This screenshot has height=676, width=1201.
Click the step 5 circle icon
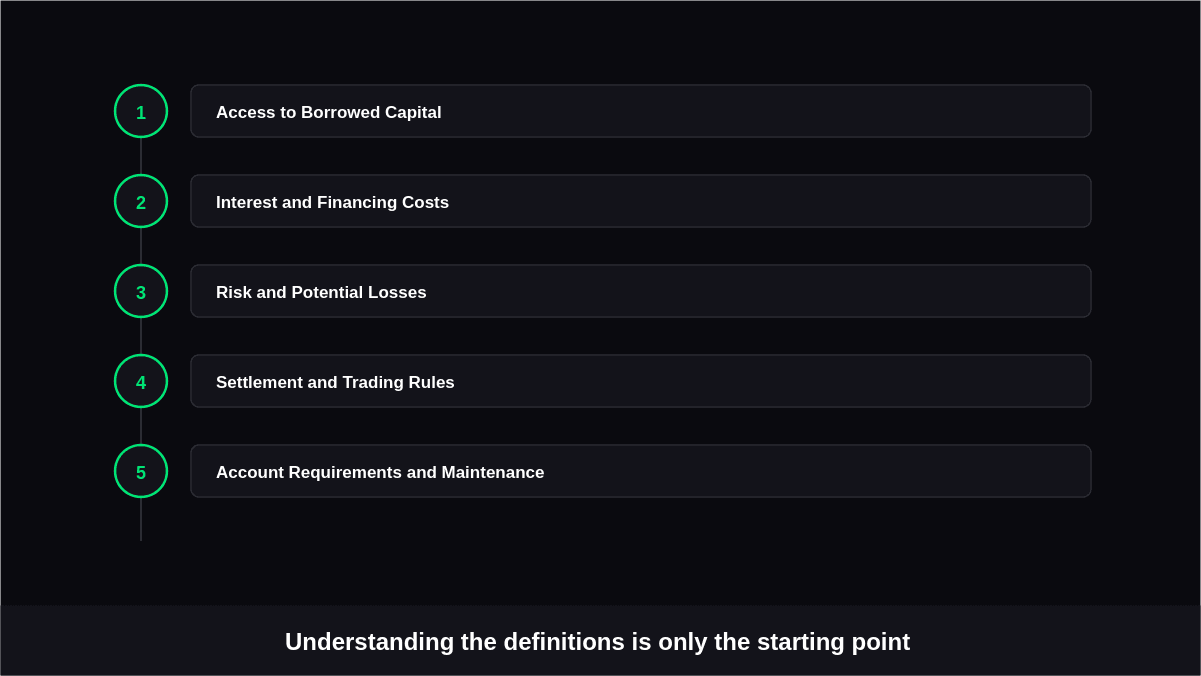tap(141, 471)
